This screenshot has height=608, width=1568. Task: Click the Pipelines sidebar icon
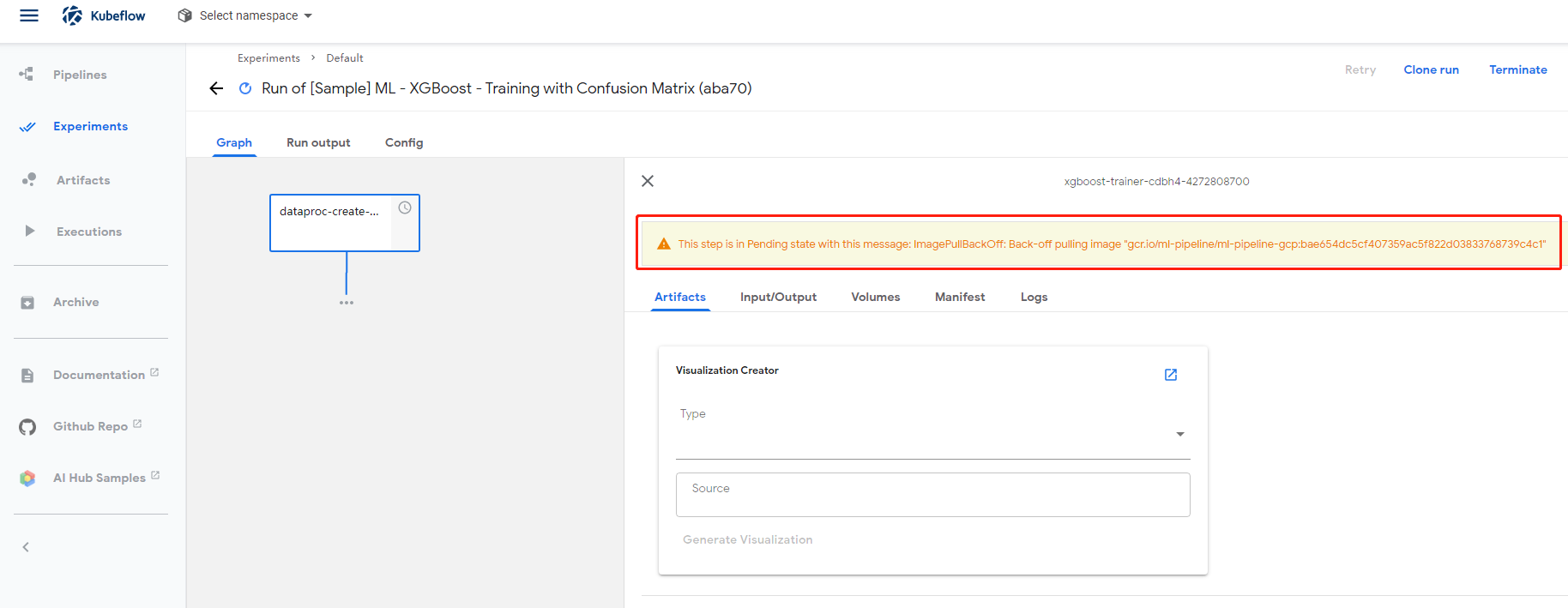point(27,75)
